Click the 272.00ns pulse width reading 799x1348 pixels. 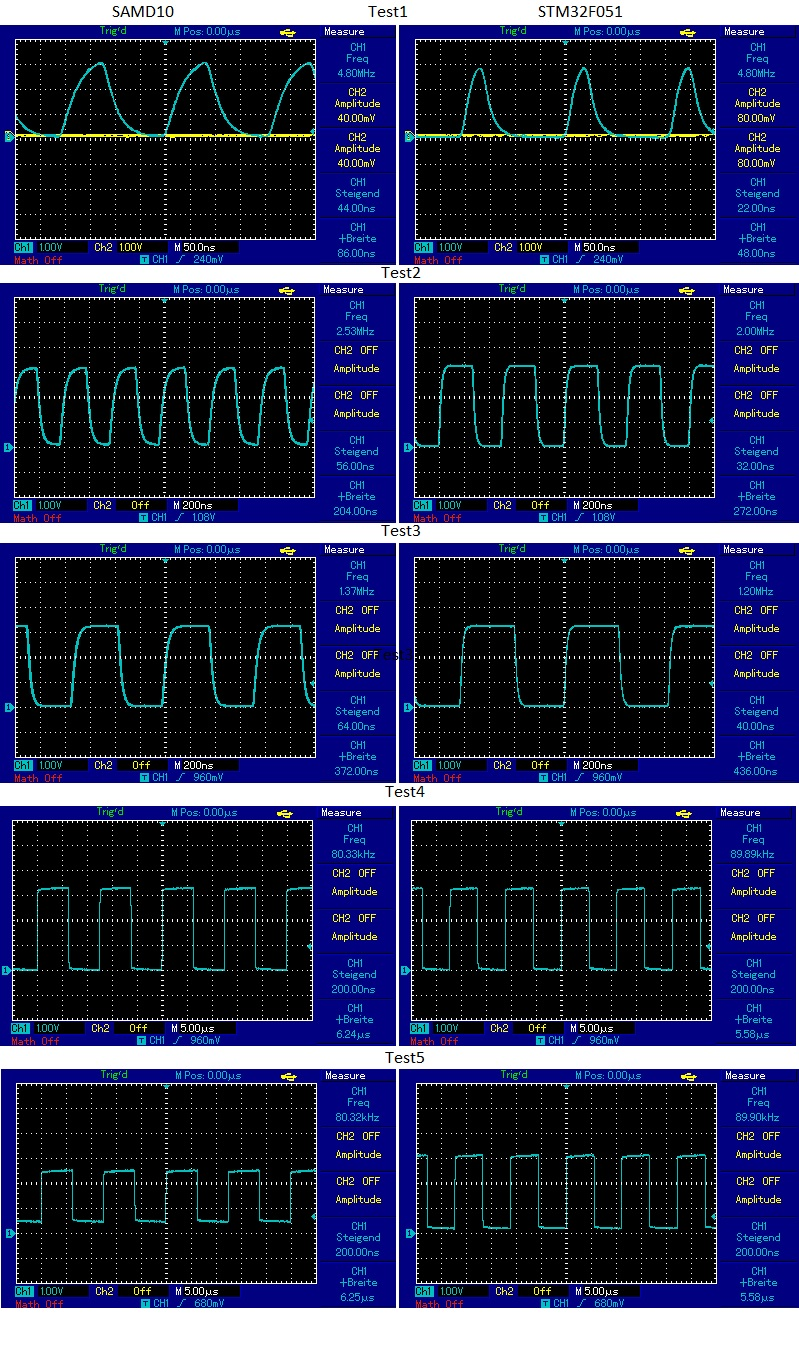tap(756, 511)
